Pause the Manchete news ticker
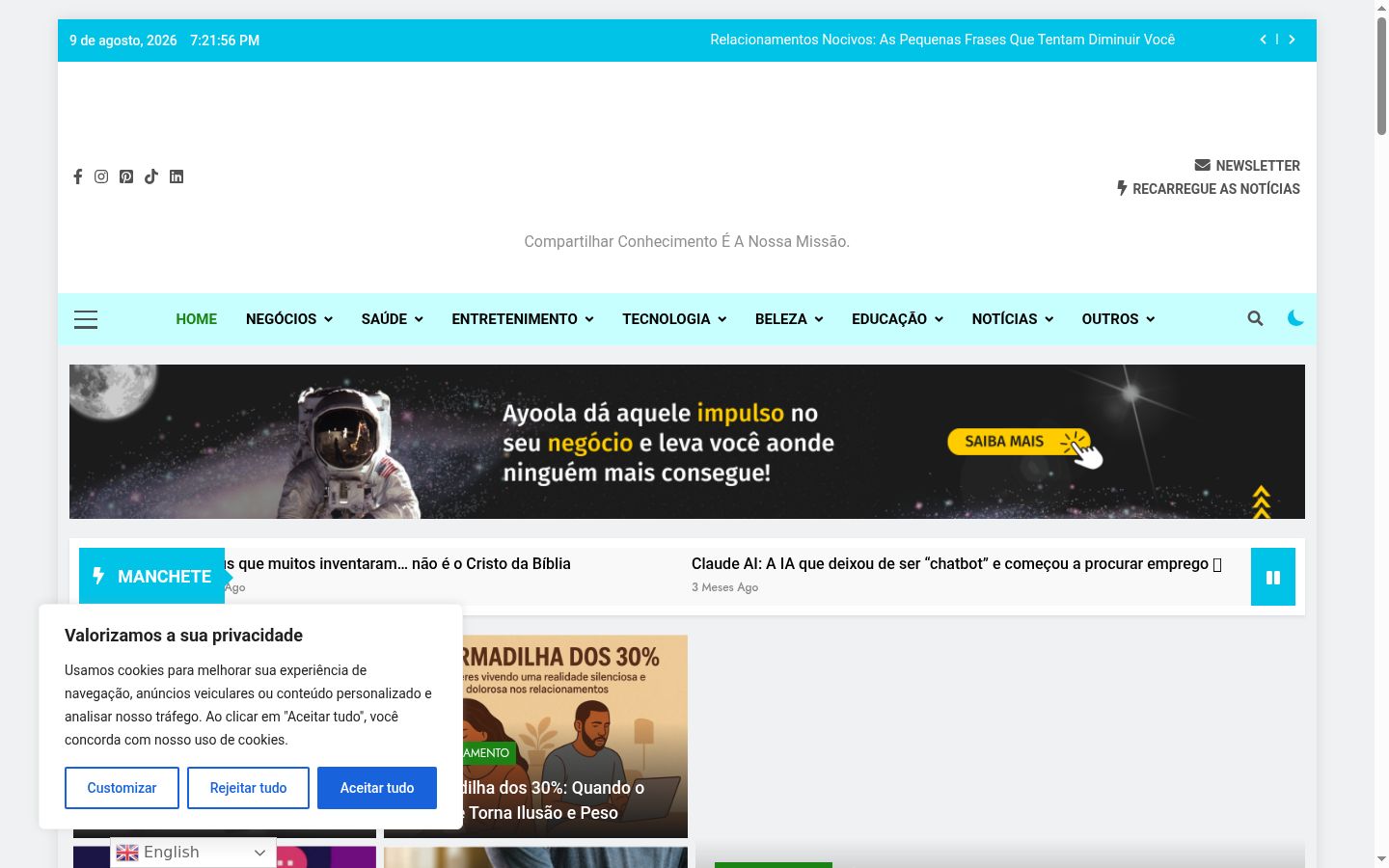The image size is (1389, 868). [x=1273, y=577]
